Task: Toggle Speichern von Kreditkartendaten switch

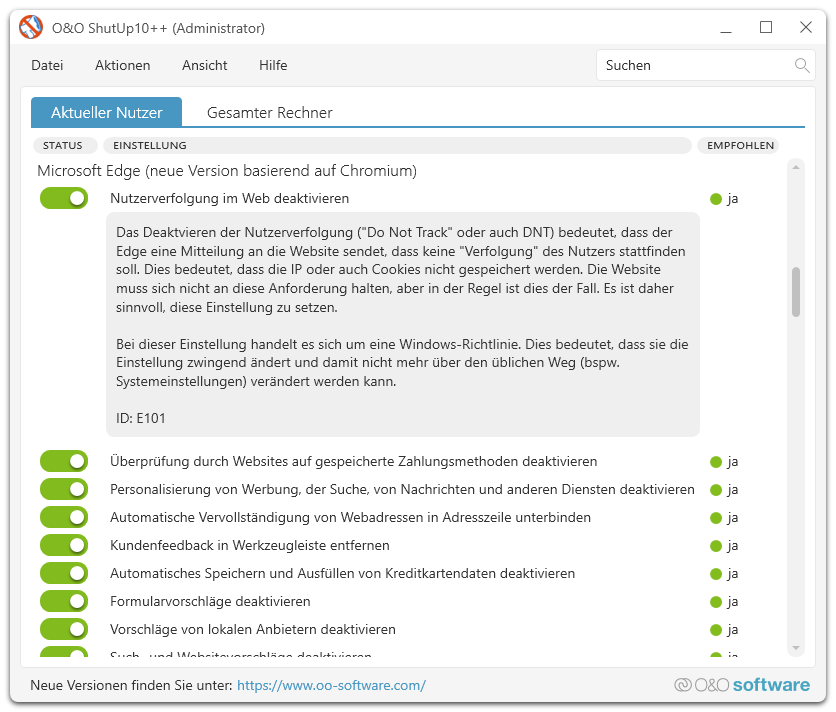Action: (64, 573)
